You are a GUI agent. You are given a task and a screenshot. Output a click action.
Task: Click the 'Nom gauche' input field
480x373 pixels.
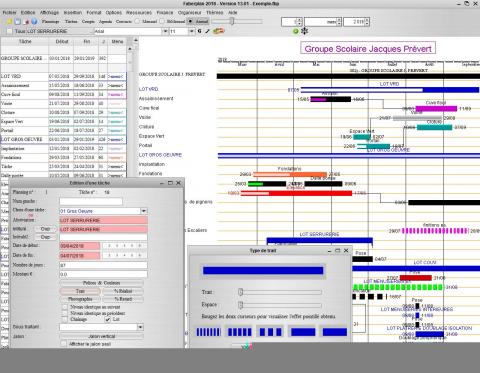click(91, 201)
